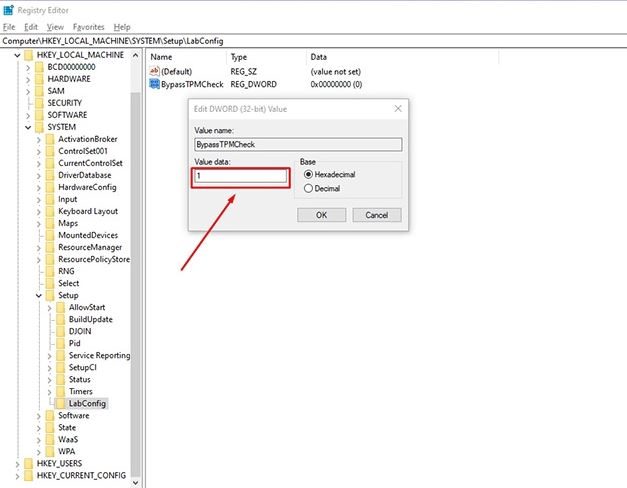Click the AllowStart folder icon
The width and height of the screenshot is (627, 488).
pos(60,307)
